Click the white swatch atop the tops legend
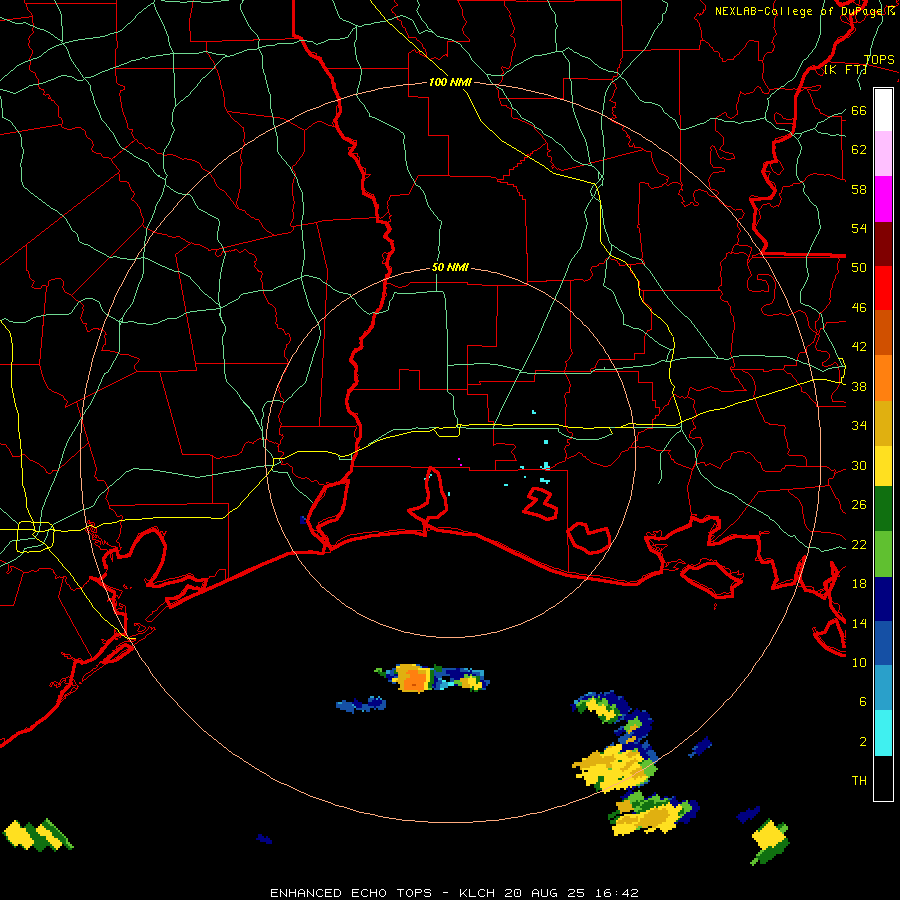900x900 pixels. [883, 110]
